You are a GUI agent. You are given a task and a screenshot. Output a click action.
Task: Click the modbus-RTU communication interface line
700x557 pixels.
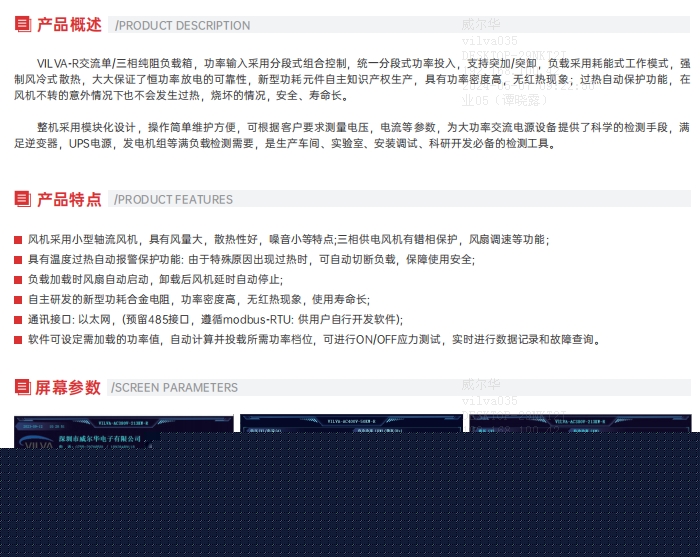coord(215,320)
